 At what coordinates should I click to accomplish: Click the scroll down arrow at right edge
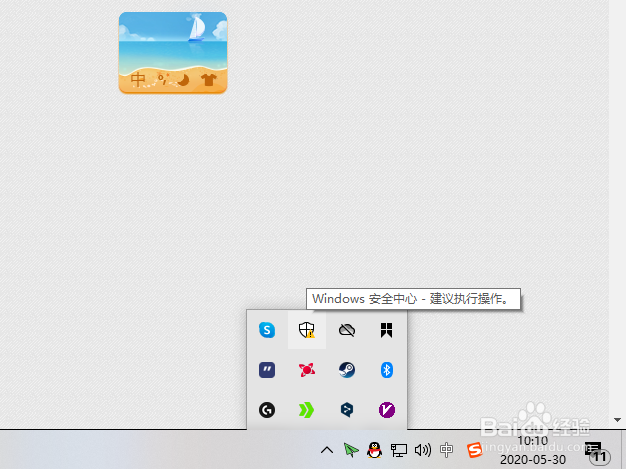coord(617,420)
